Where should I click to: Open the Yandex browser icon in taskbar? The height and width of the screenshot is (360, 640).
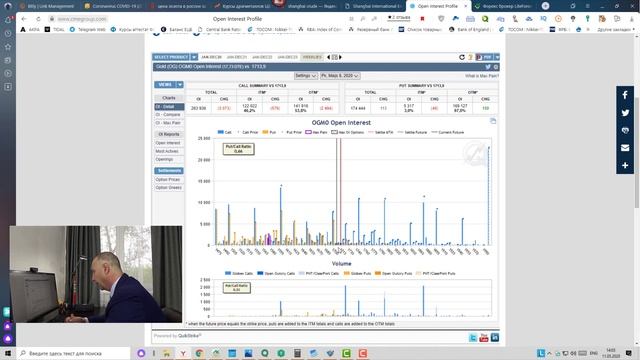(x=183, y=353)
